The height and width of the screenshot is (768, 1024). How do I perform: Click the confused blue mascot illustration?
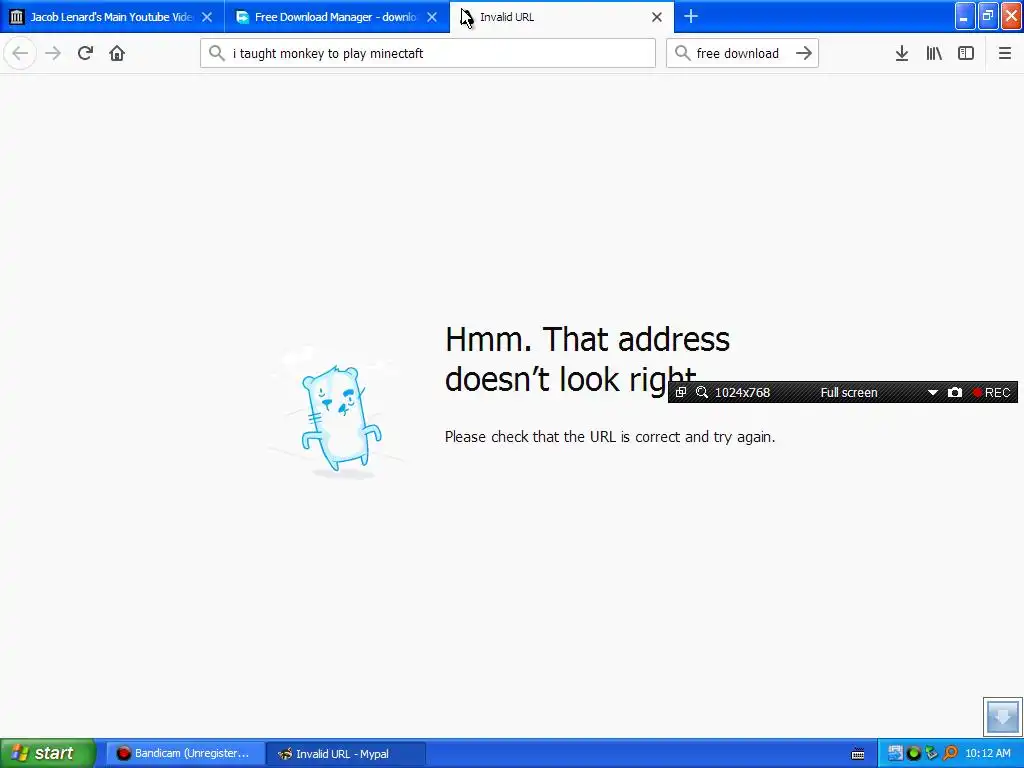tap(340, 420)
